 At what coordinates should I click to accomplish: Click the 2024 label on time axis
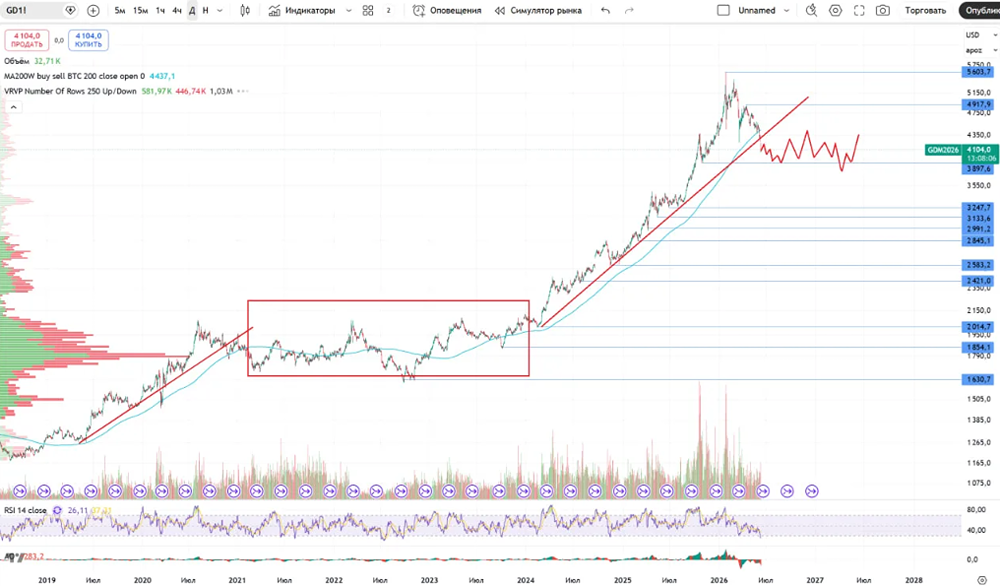pyautogui.click(x=526, y=580)
